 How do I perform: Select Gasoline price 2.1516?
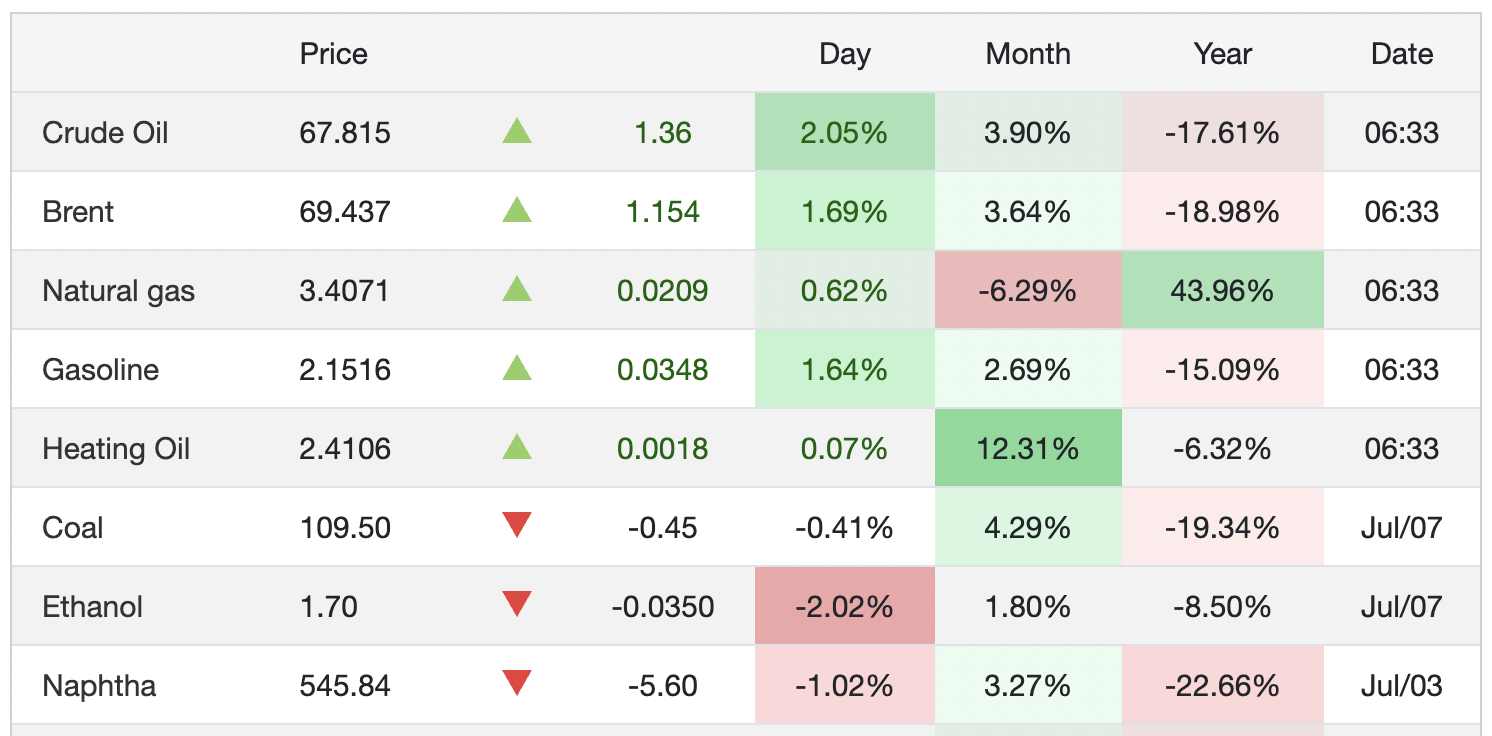click(x=344, y=369)
